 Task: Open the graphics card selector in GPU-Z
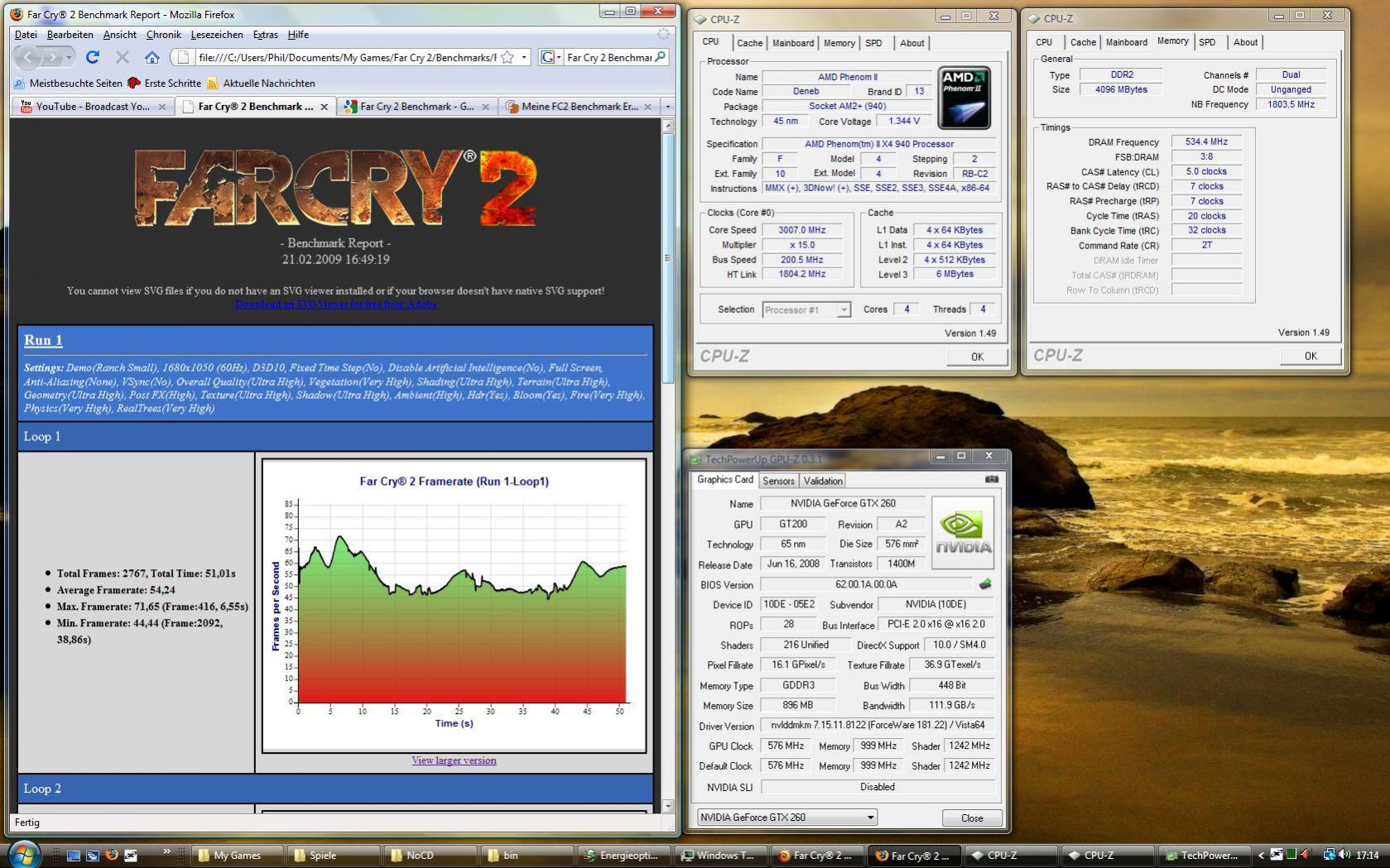click(786, 818)
